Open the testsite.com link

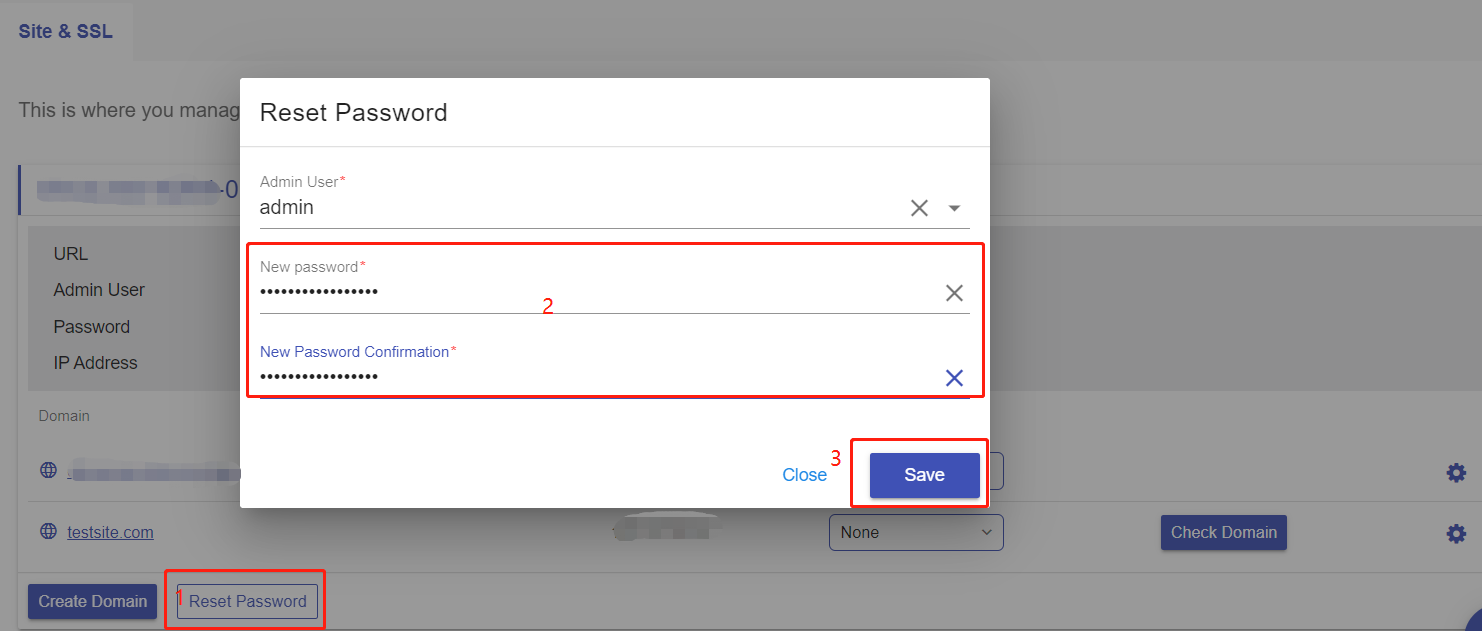click(x=110, y=532)
